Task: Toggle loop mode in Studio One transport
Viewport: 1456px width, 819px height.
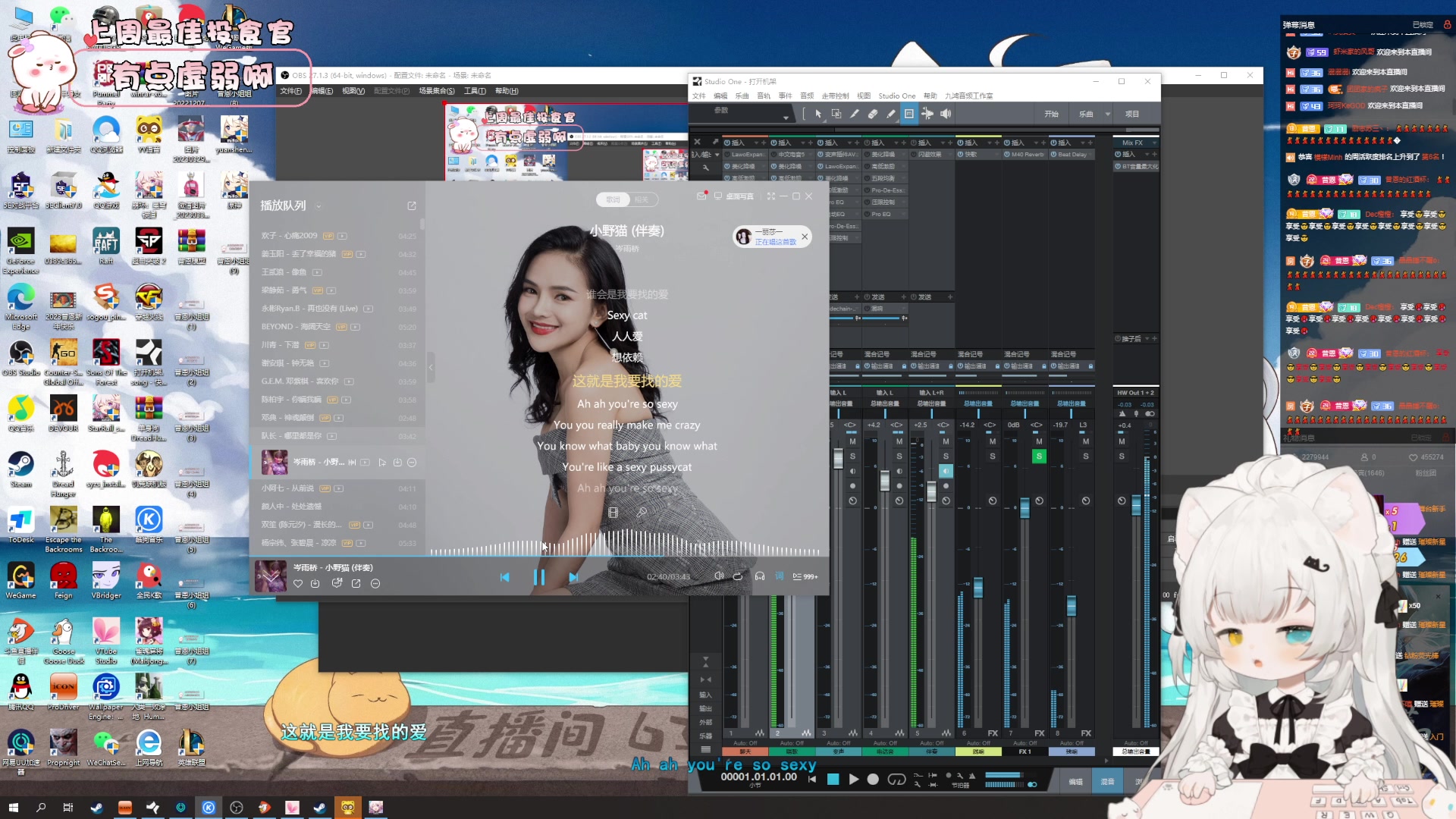Action: click(896, 779)
